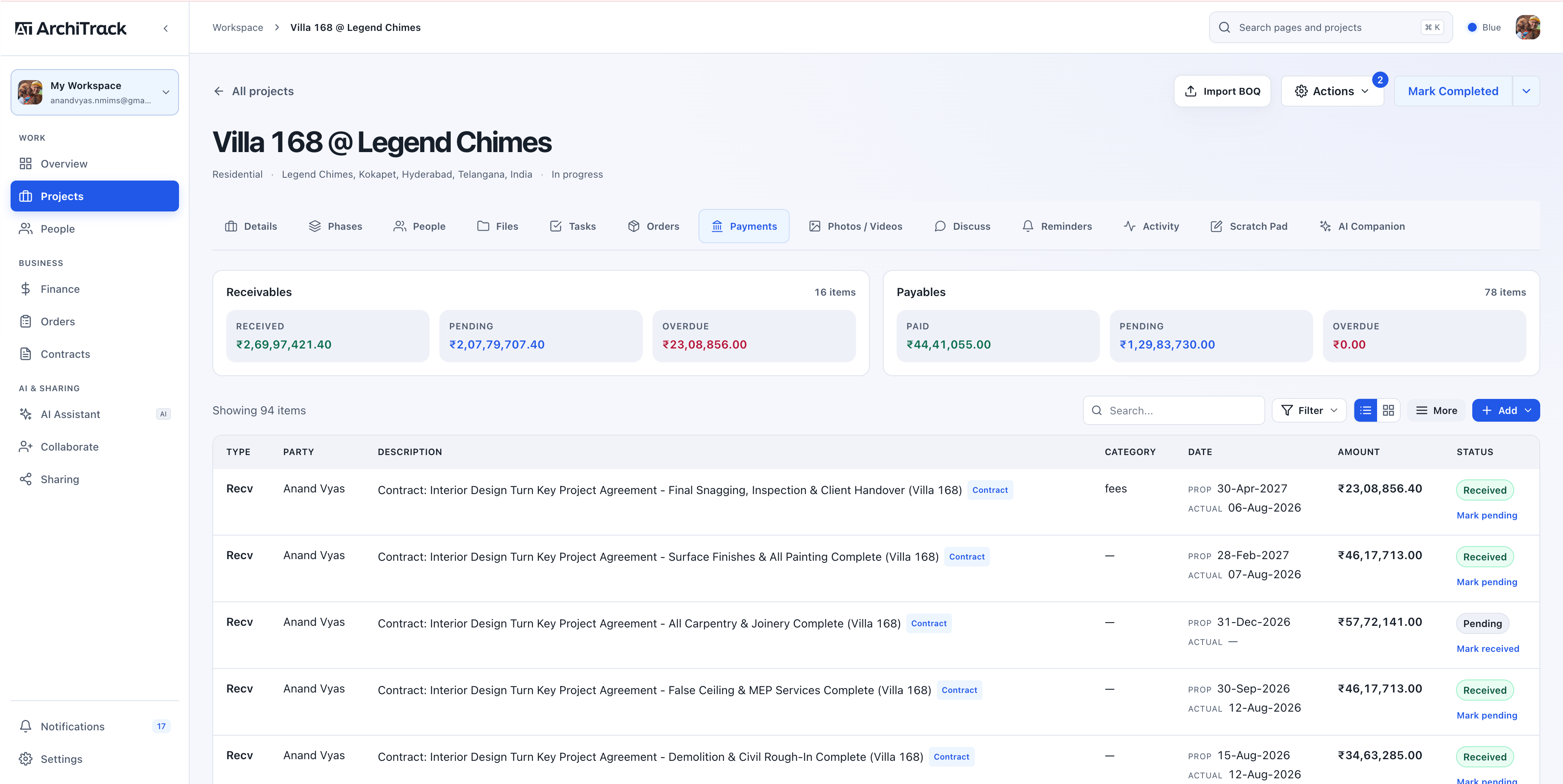The width and height of the screenshot is (1563, 784).
Task: Go back to All projects
Action: [253, 91]
